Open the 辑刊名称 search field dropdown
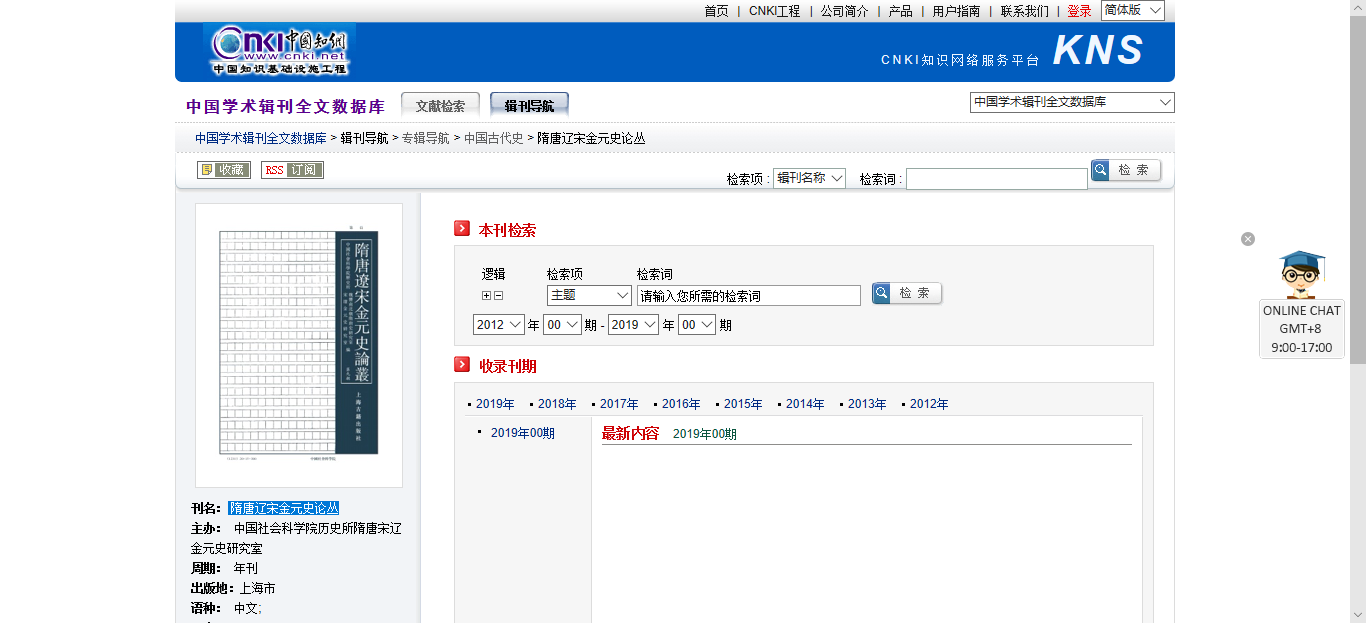The height and width of the screenshot is (623, 1366). click(x=810, y=178)
